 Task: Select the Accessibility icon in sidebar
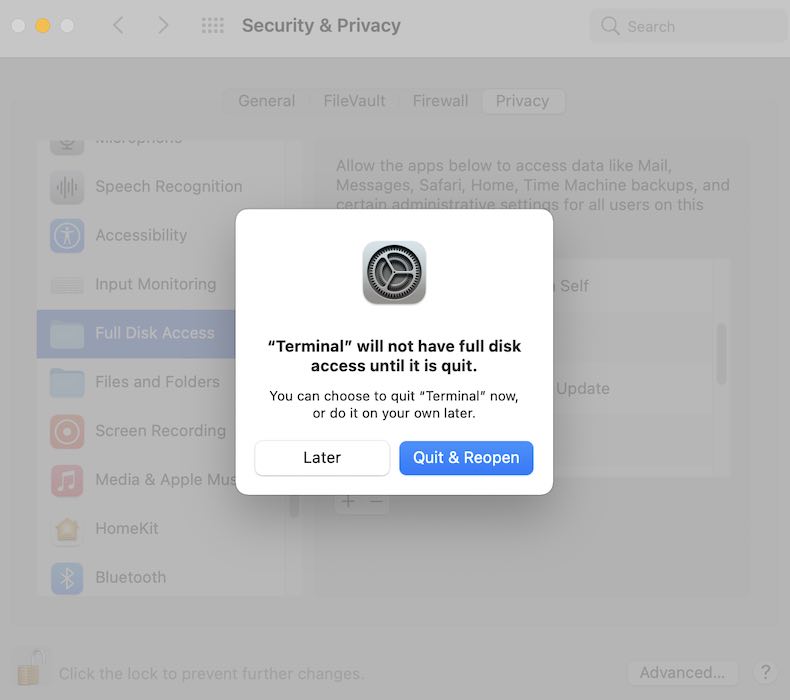[67, 235]
